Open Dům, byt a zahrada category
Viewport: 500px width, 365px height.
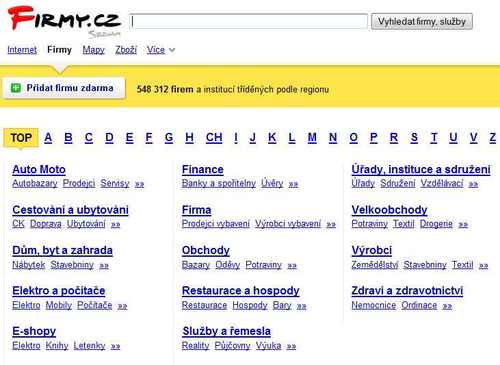tap(62, 250)
